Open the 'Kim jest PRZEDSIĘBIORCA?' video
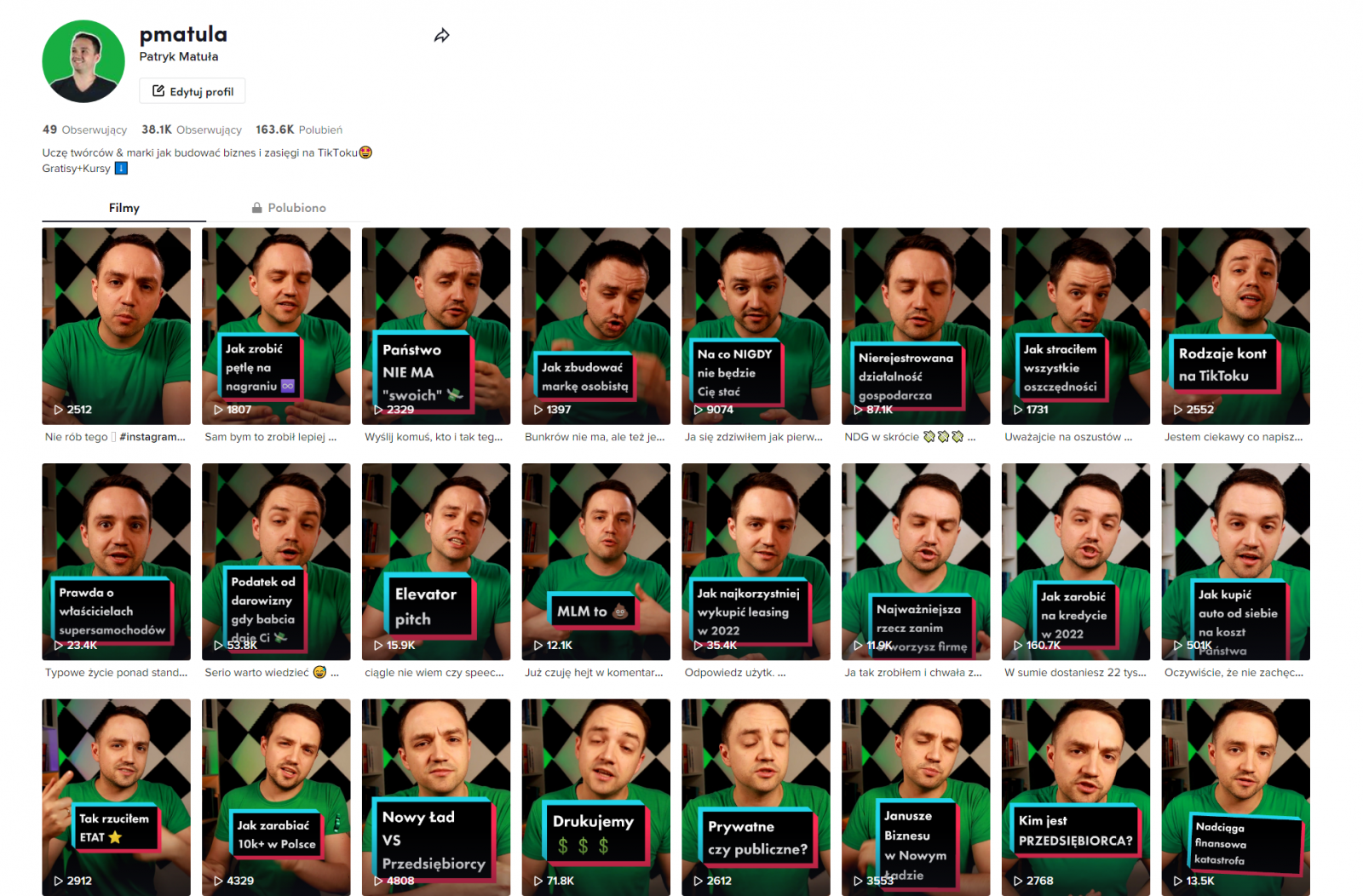The width and height of the screenshot is (1363, 896). (x=1075, y=796)
